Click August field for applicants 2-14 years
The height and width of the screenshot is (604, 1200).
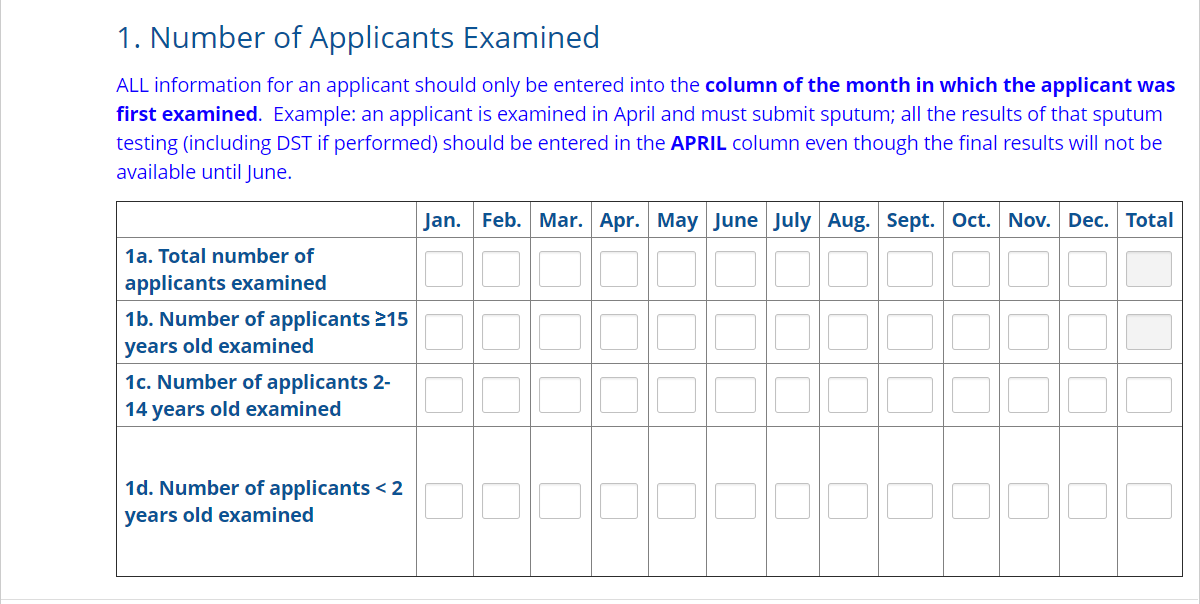tap(848, 395)
